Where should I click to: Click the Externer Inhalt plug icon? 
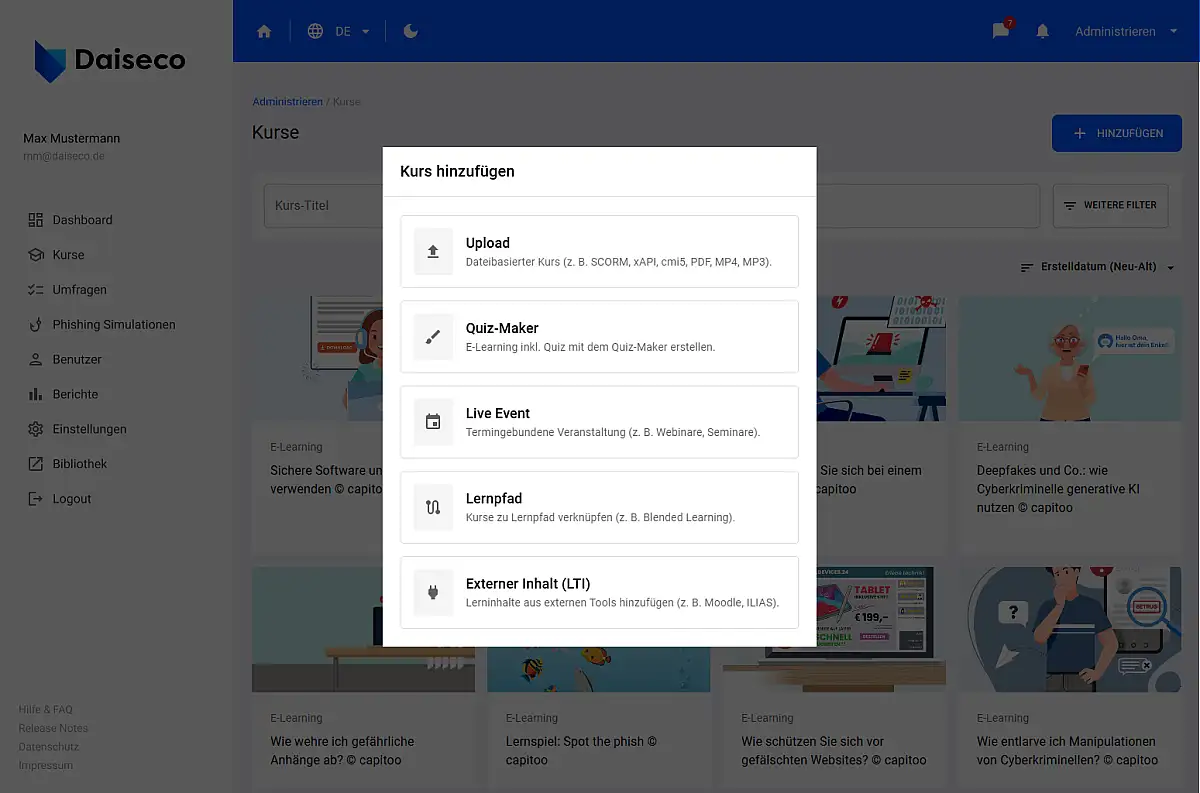(x=433, y=592)
